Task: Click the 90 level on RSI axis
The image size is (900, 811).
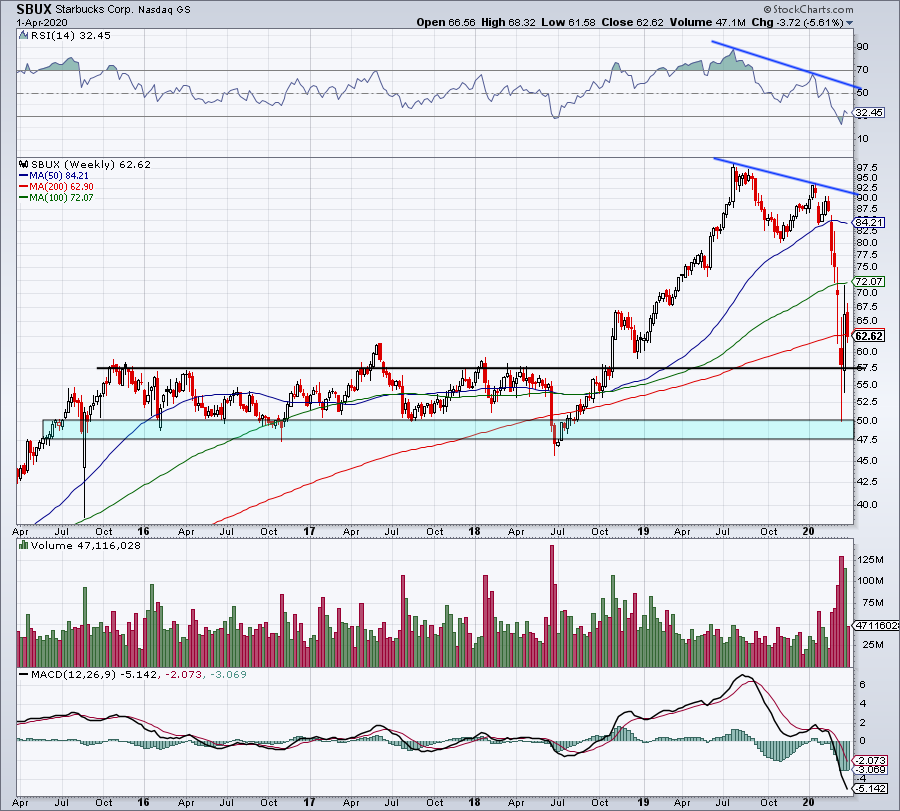Action: pos(863,46)
